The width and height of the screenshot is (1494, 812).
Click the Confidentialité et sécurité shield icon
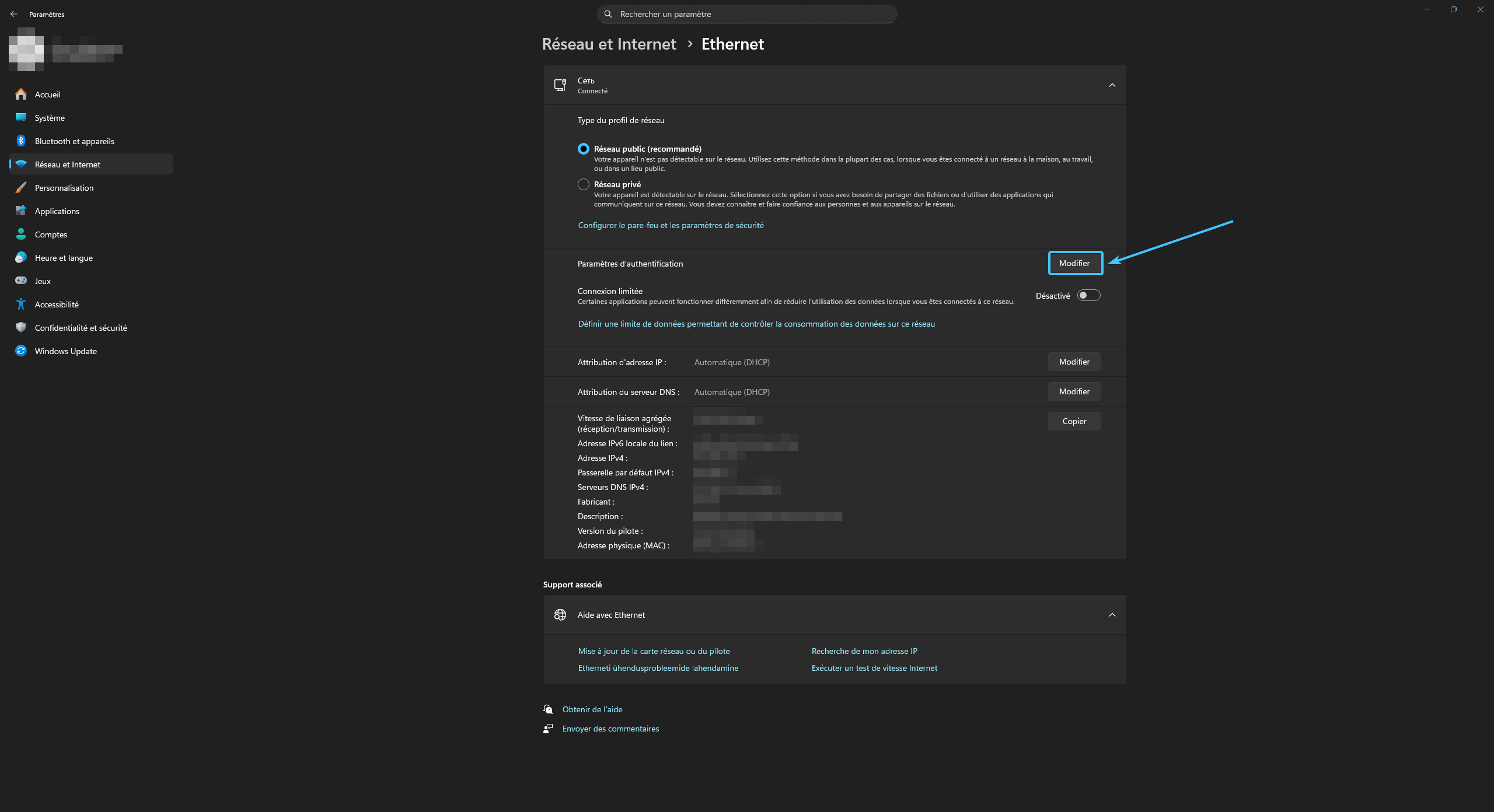[x=21, y=327]
